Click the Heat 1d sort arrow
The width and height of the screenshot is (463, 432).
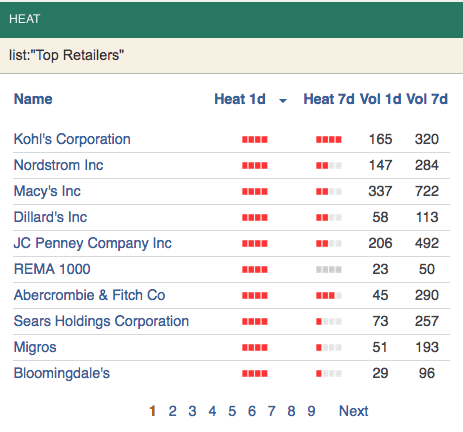pyautogui.click(x=283, y=101)
